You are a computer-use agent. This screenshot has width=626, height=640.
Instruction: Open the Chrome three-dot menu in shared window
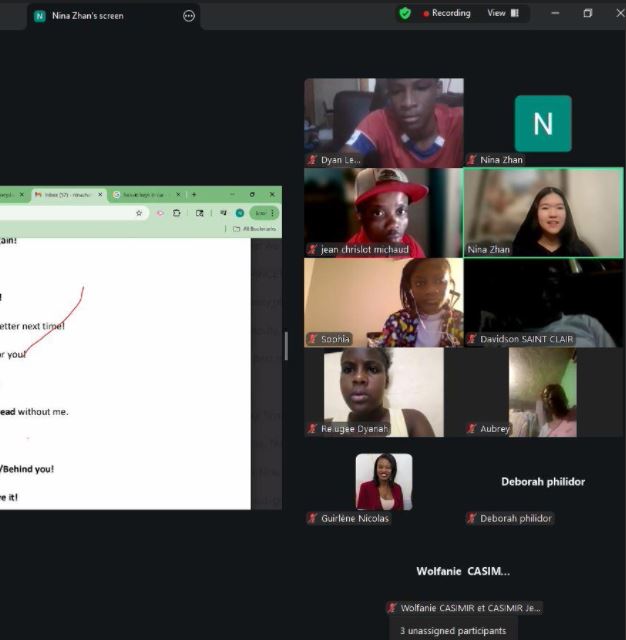point(272,213)
